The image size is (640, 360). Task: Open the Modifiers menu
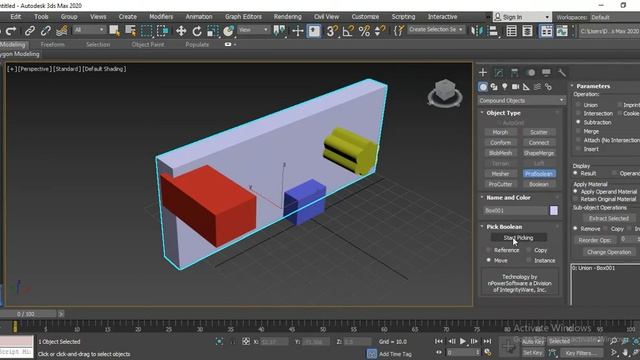pos(161,17)
